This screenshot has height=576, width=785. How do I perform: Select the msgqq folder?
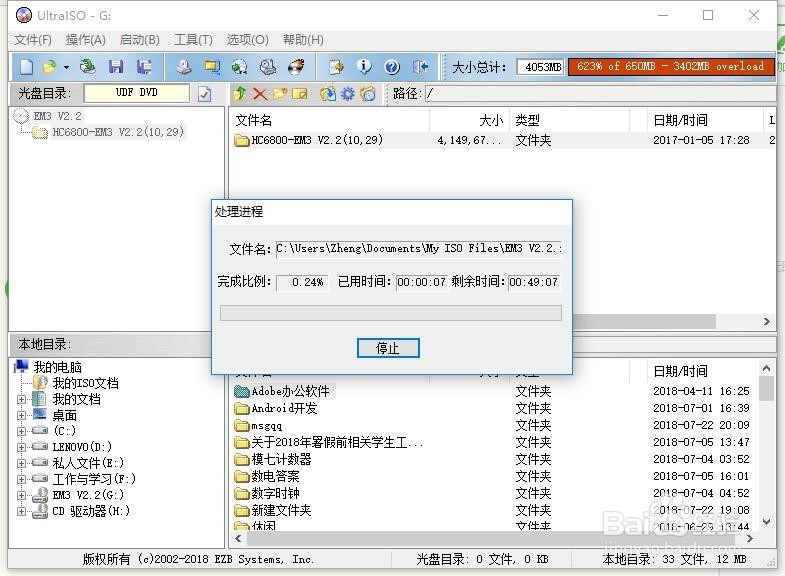[x=266, y=425]
